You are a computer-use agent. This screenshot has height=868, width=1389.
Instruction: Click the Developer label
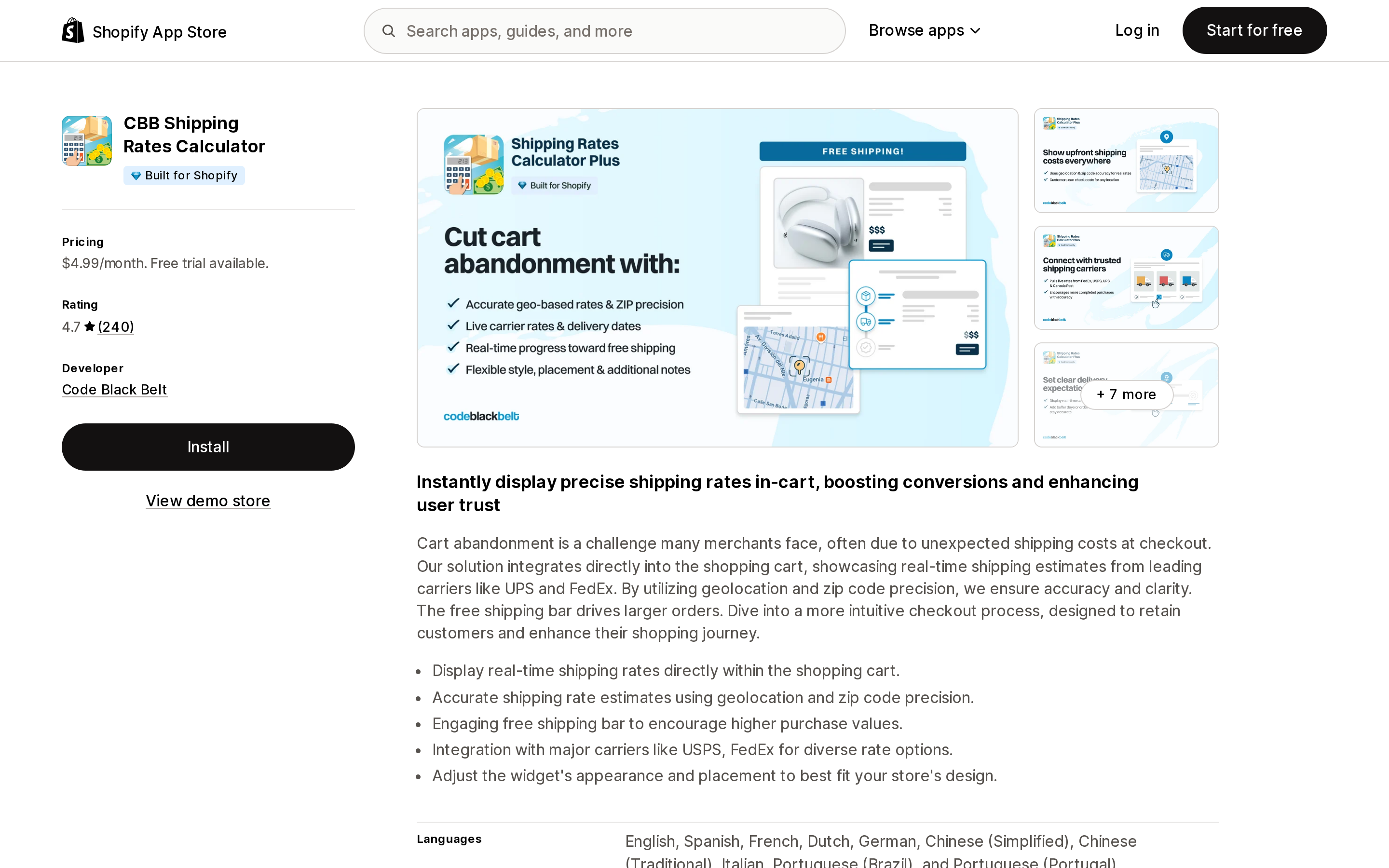tap(93, 368)
